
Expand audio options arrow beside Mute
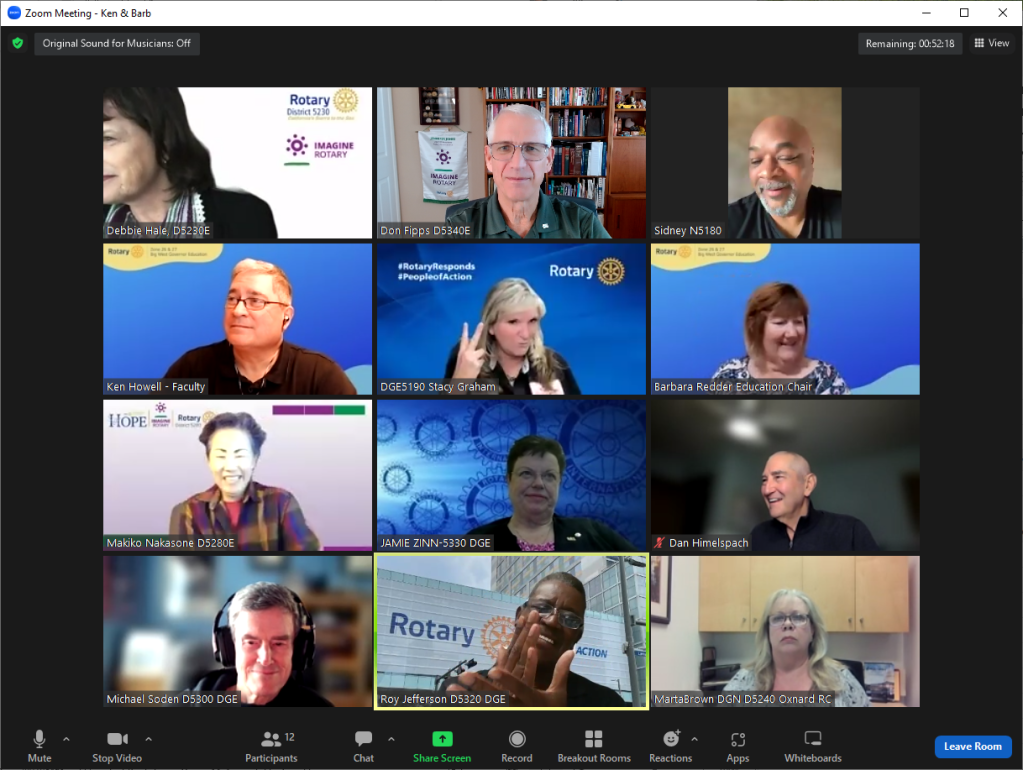click(x=66, y=739)
